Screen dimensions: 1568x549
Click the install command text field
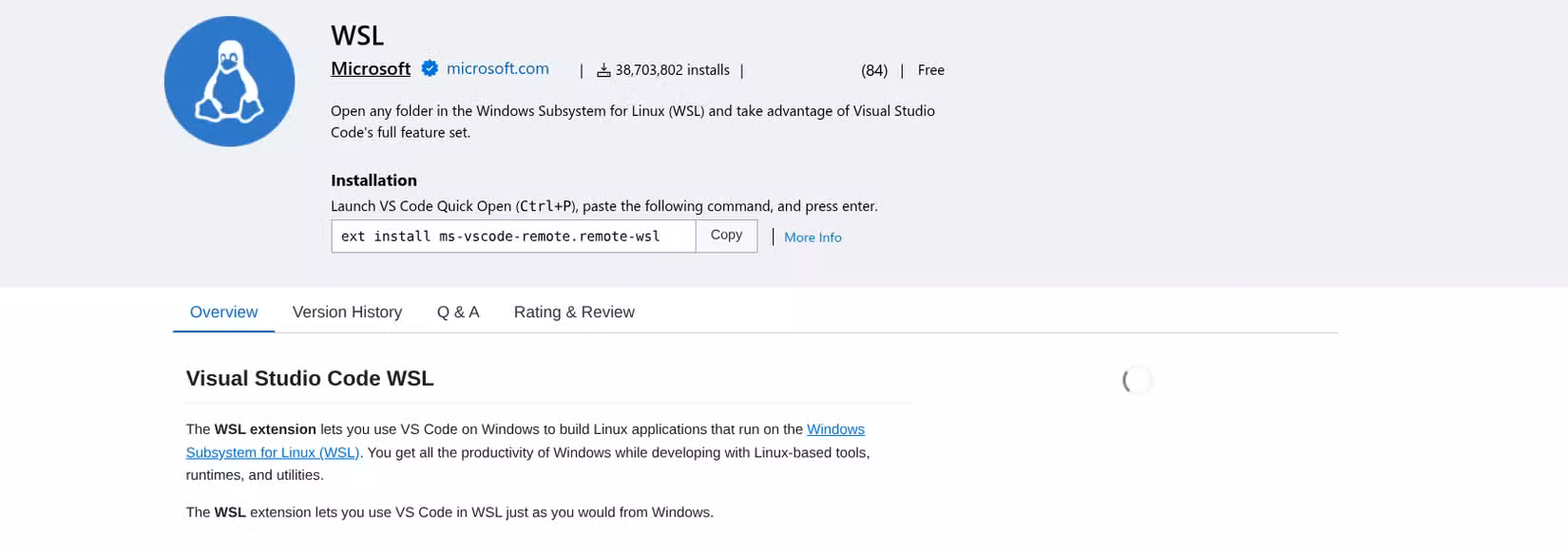(x=513, y=237)
